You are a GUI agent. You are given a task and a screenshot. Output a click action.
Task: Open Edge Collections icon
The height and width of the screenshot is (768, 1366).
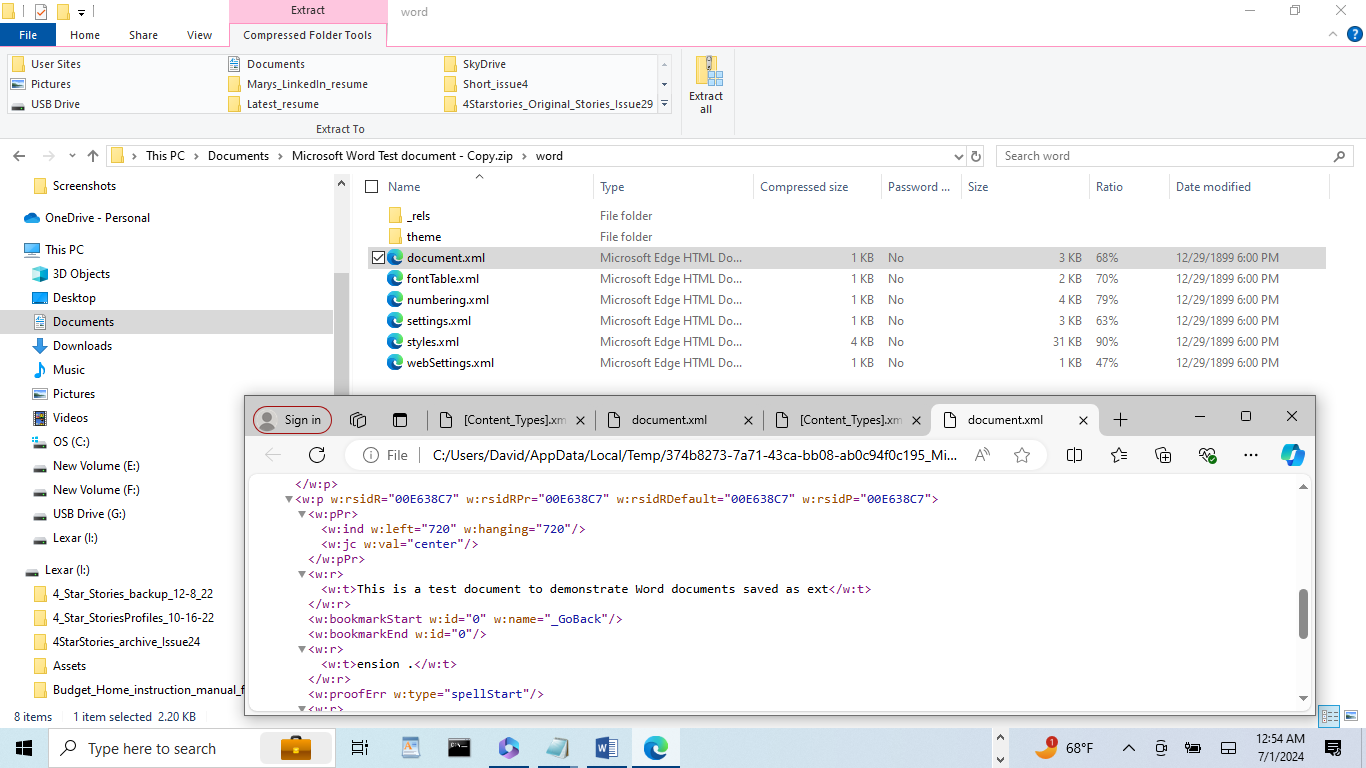(x=1163, y=455)
